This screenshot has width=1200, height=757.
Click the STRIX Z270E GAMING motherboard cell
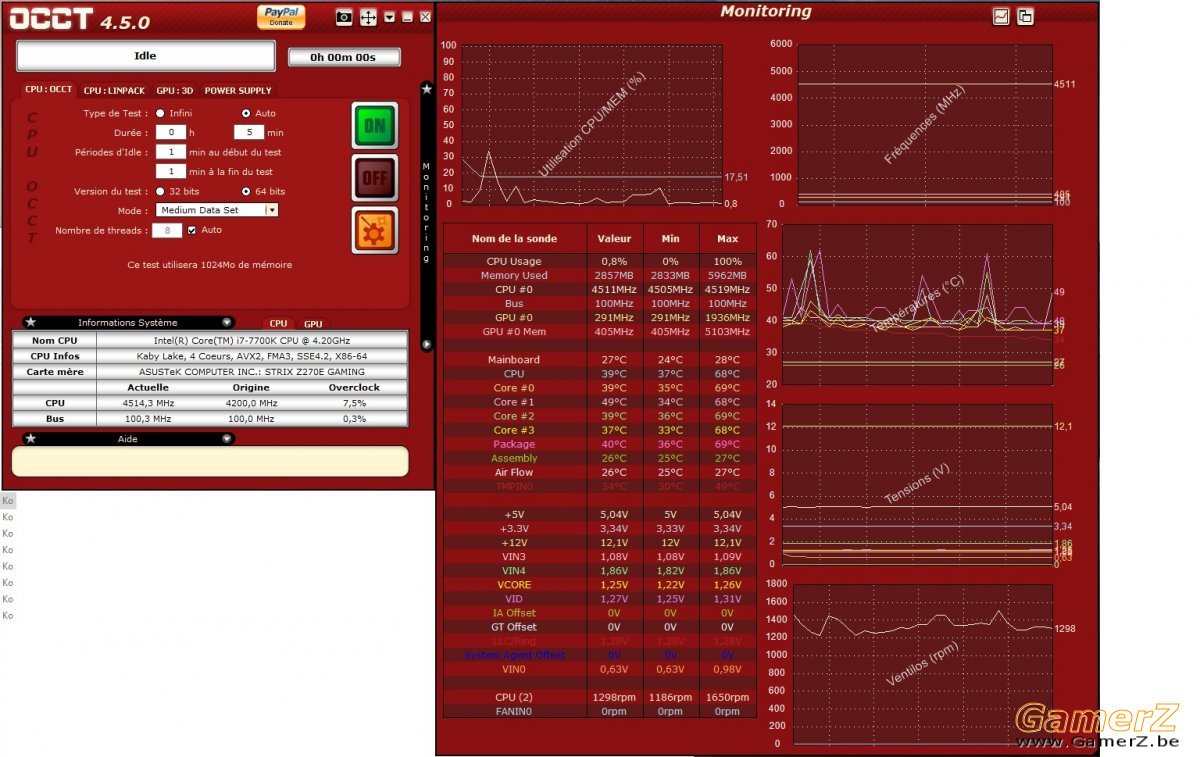[x=252, y=371]
